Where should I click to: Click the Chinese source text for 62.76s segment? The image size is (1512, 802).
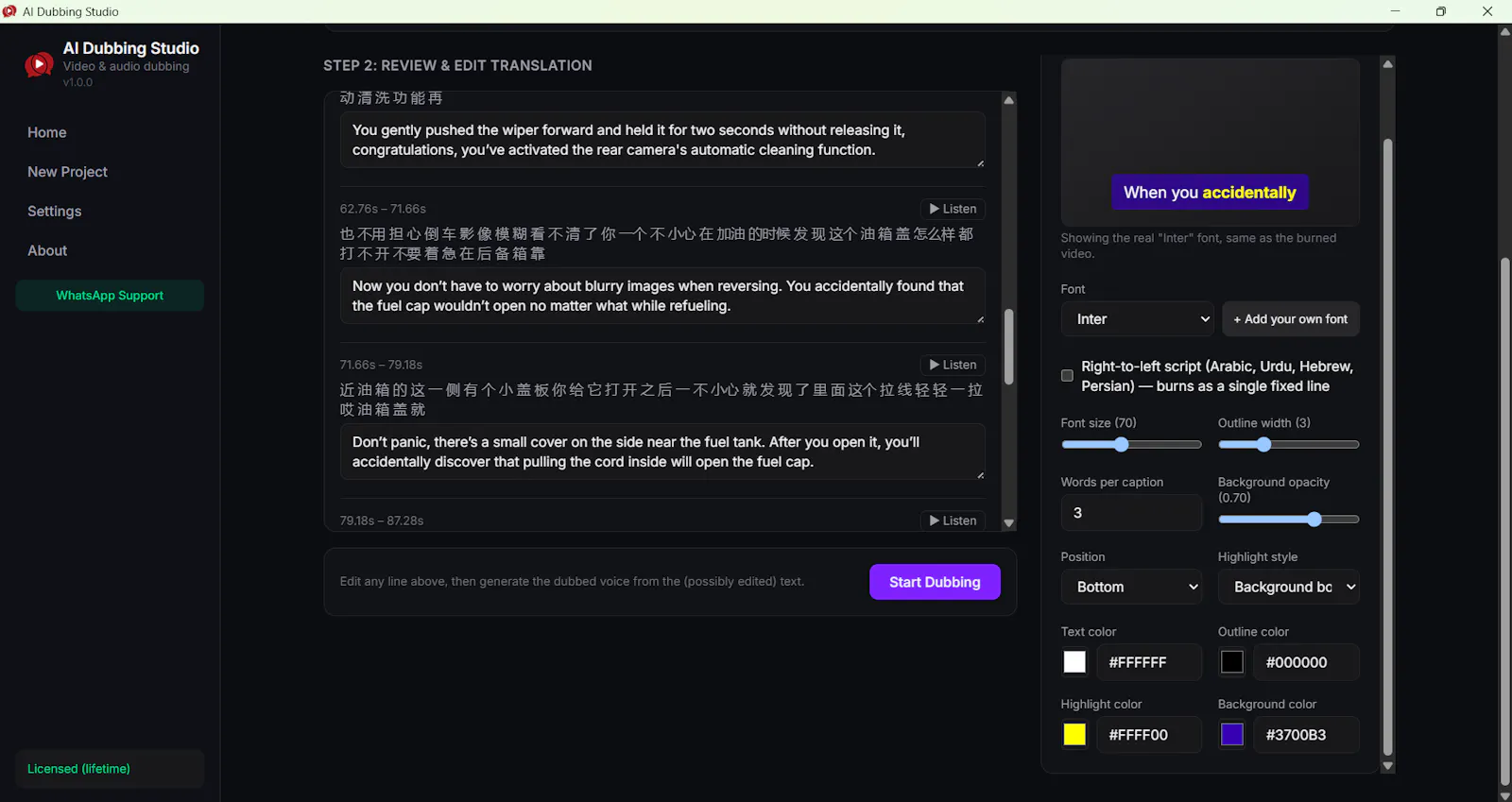click(x=657, y=244)
